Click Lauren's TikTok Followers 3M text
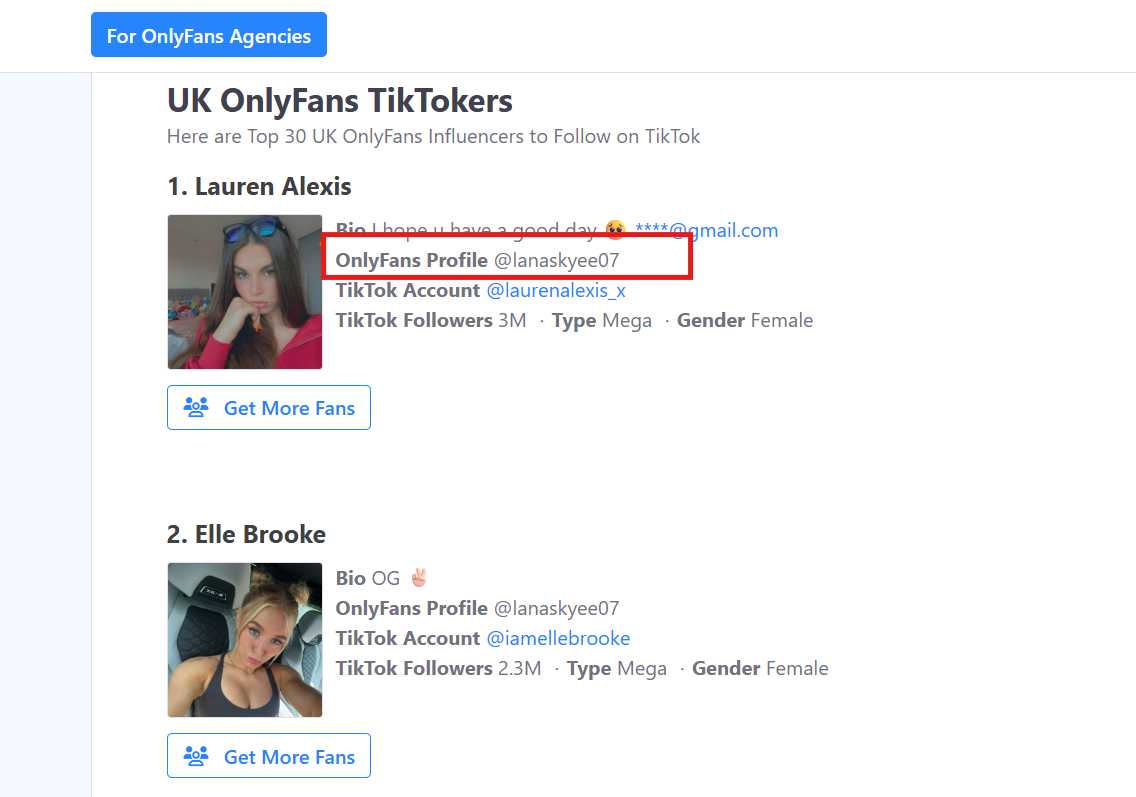 (x=431, y=320)
